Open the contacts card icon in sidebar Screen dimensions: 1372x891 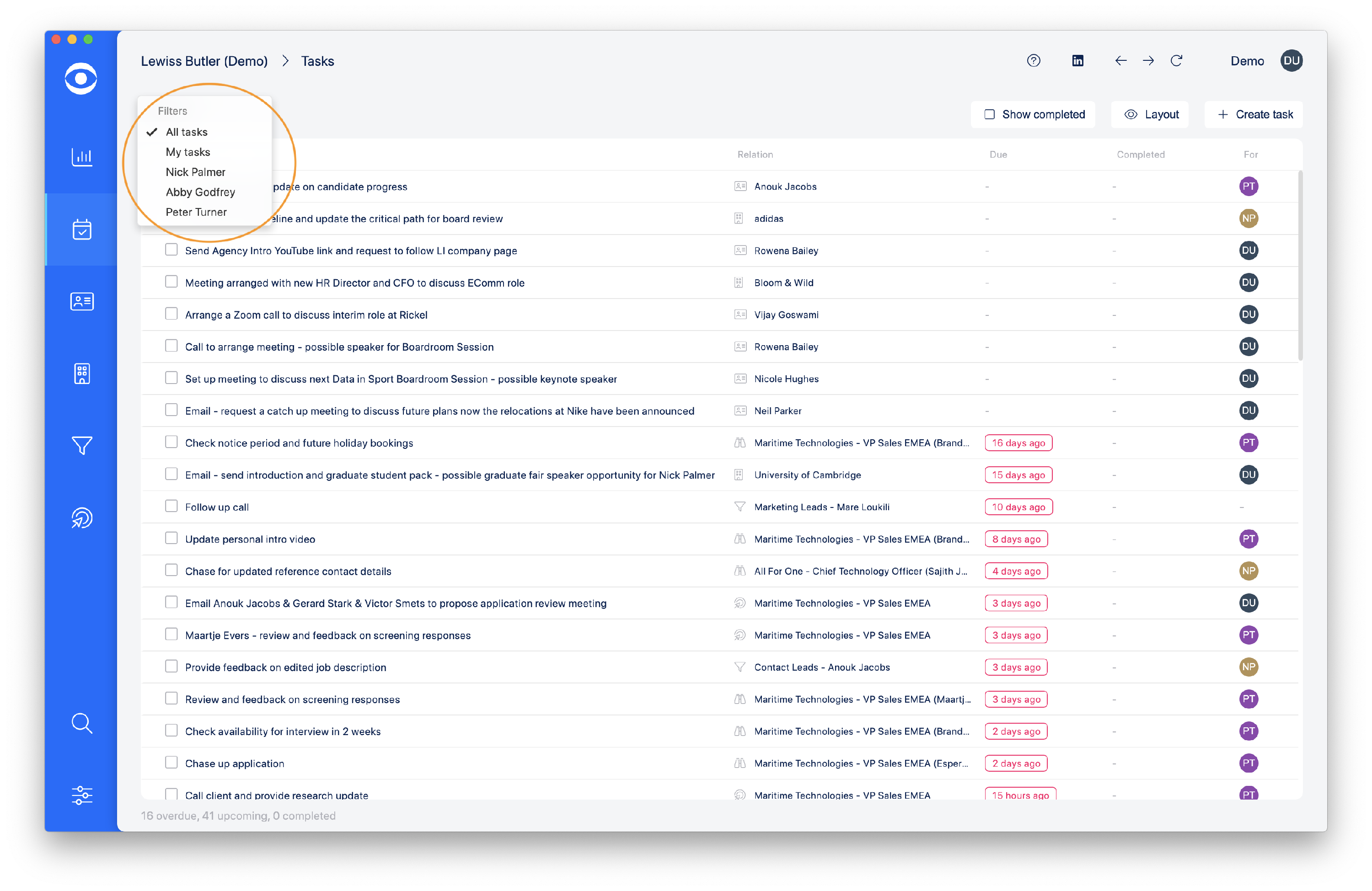(x=81, y=301)
